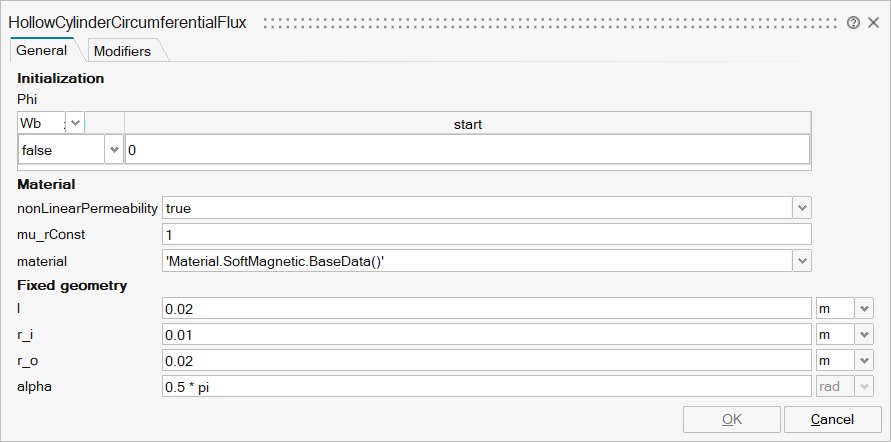Click the mu_rConst input field
The width and height of the screenshot is (891, 442).
(486, 234)
